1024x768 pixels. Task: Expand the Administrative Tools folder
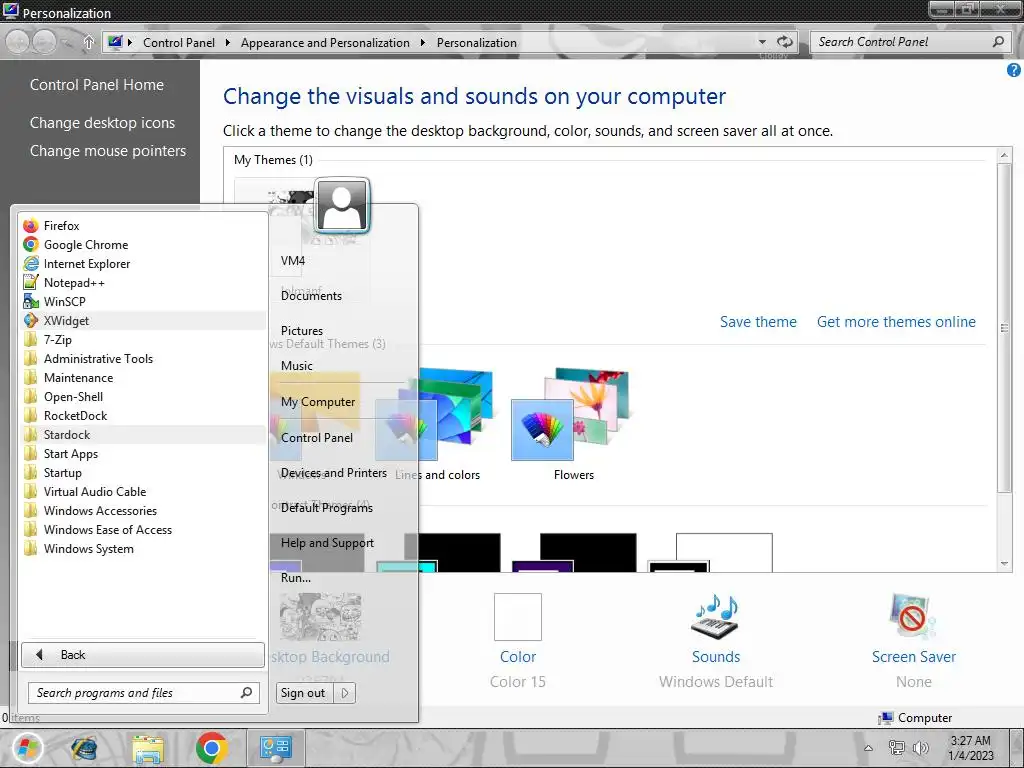click(143, 359)
